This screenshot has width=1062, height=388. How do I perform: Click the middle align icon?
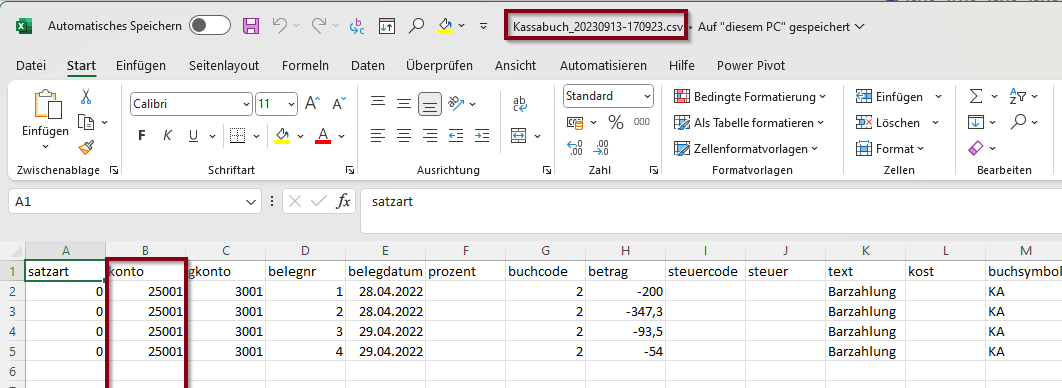tap(404, 104)
